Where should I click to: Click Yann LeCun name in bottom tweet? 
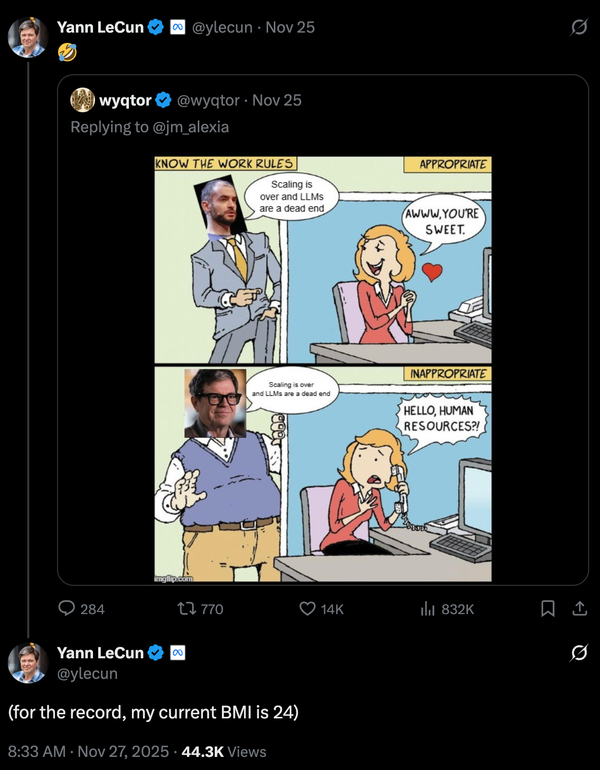pyautogui.click(x=100, y=653)
